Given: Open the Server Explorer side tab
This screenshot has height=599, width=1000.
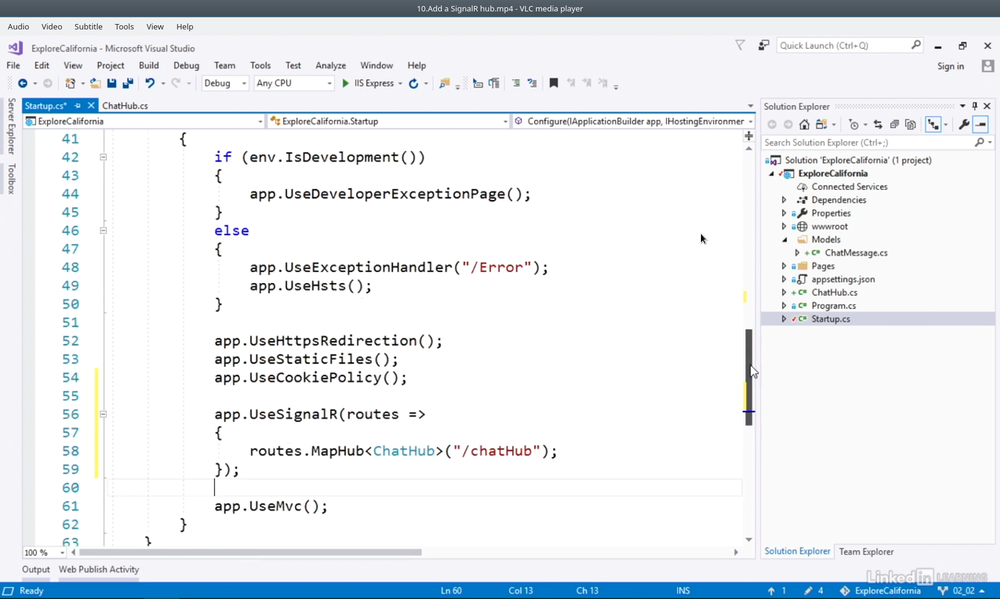Looking at the screenshot, I should tap(11, 126).
